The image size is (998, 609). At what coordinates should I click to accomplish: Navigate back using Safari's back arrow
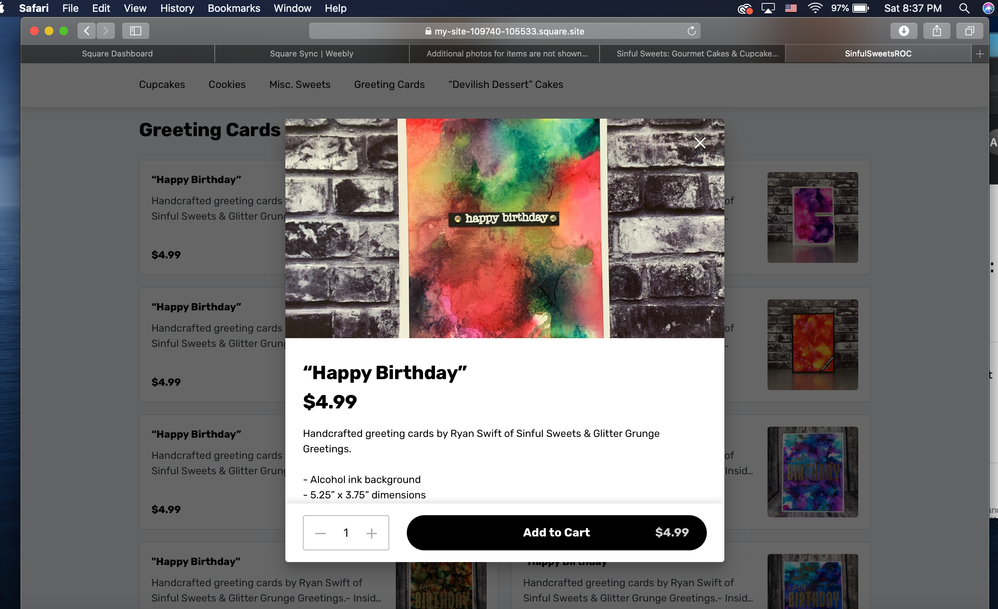click(86, 30)
